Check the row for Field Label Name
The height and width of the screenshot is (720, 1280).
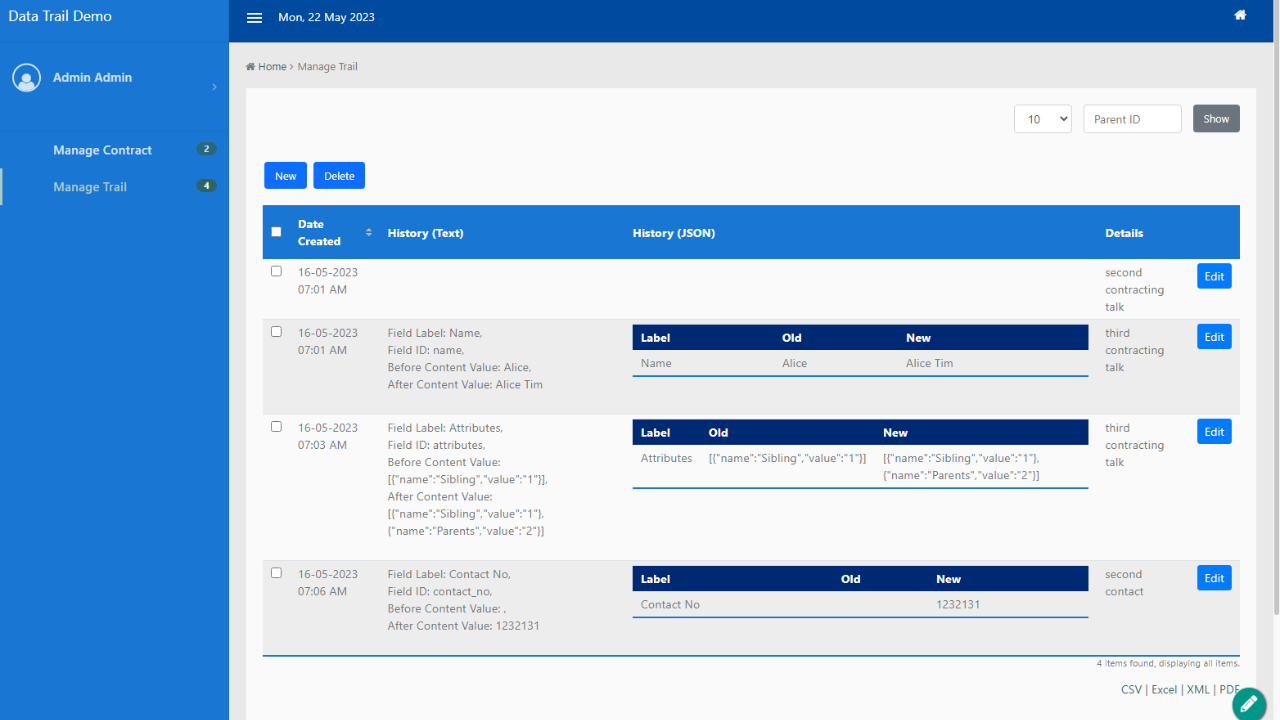[x=276, y=332]
